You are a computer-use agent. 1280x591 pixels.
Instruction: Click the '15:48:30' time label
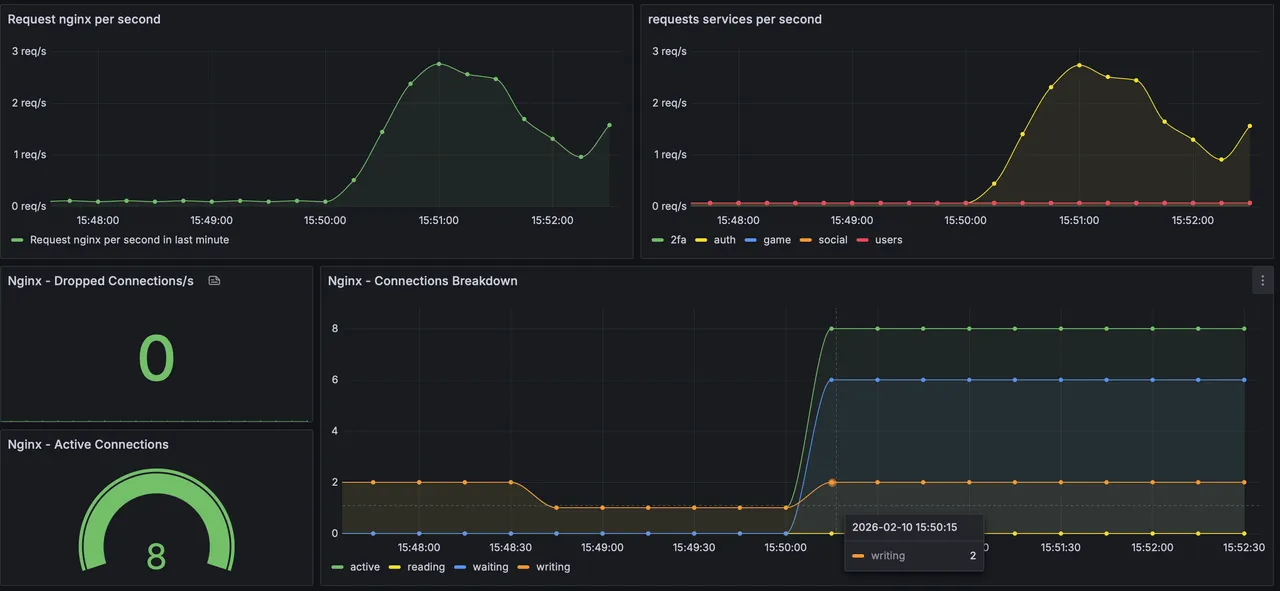tap(510, 548)
